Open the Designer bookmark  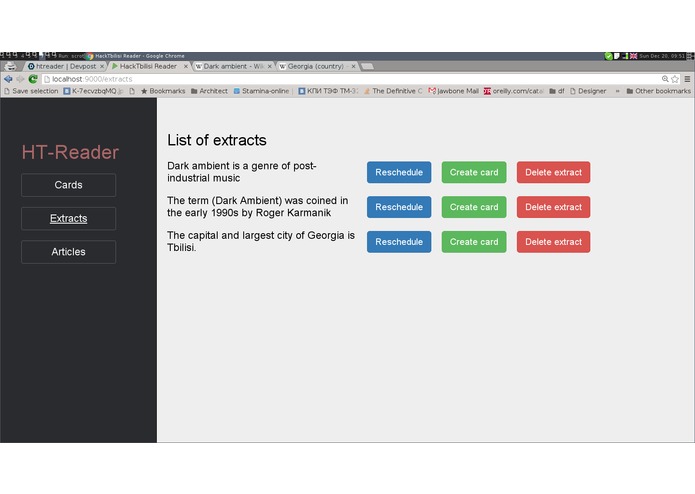(x=588, y=91)
